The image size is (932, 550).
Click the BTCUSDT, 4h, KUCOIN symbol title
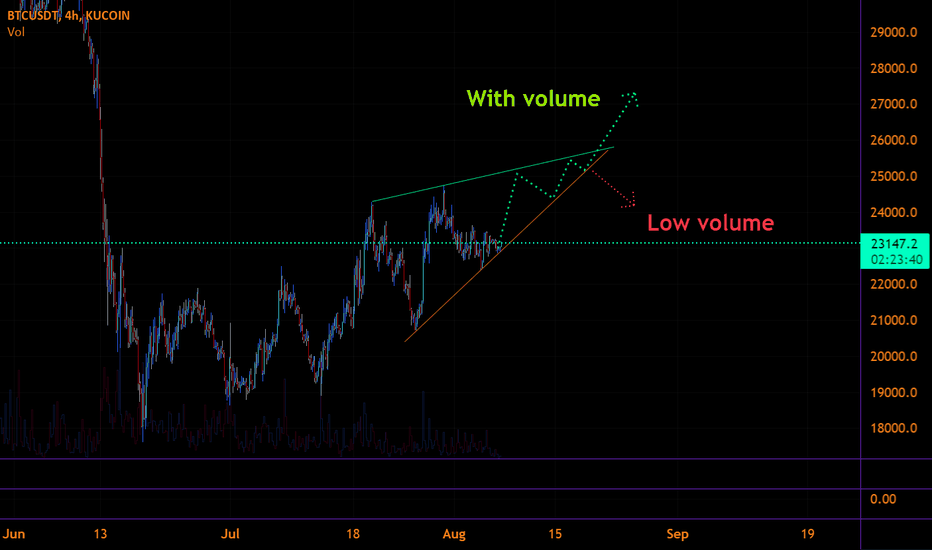[x=68, y=15]
